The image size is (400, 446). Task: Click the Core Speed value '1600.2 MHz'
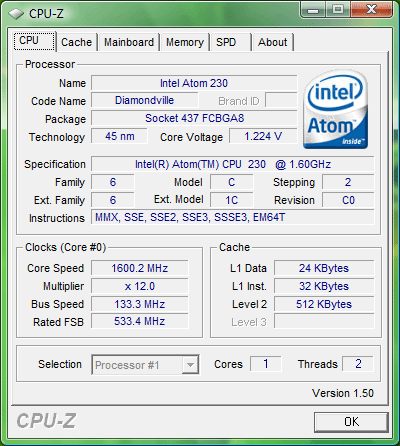tap(140, 268)
